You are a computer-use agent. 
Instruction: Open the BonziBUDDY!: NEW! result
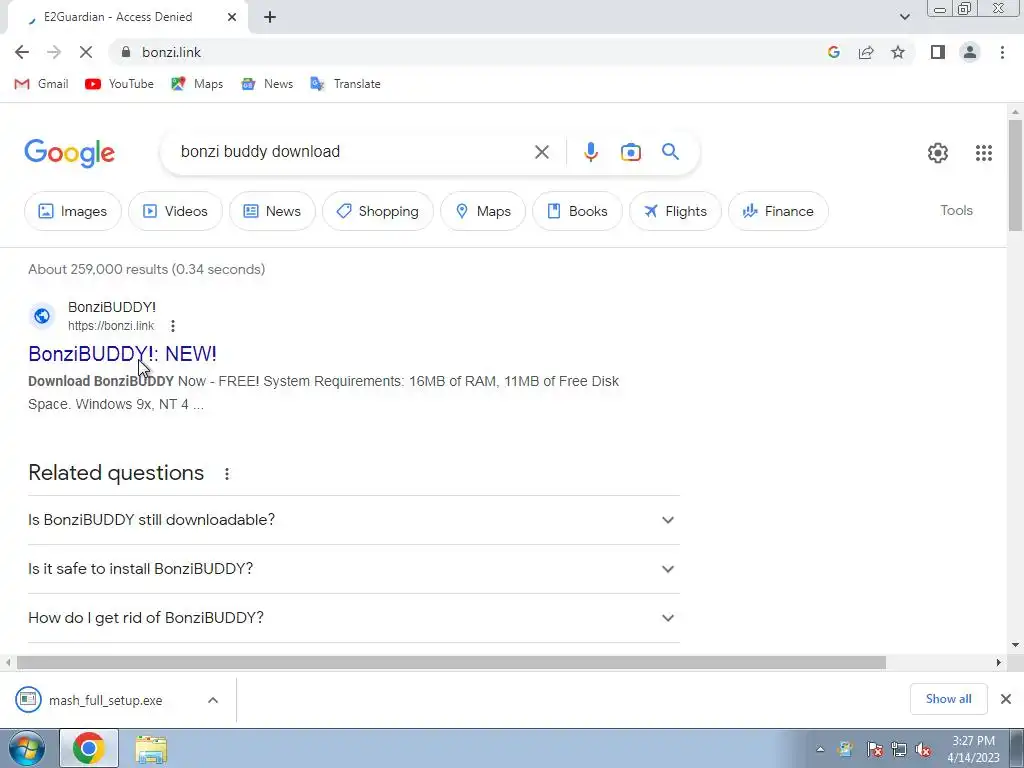(x=122, y=353)
